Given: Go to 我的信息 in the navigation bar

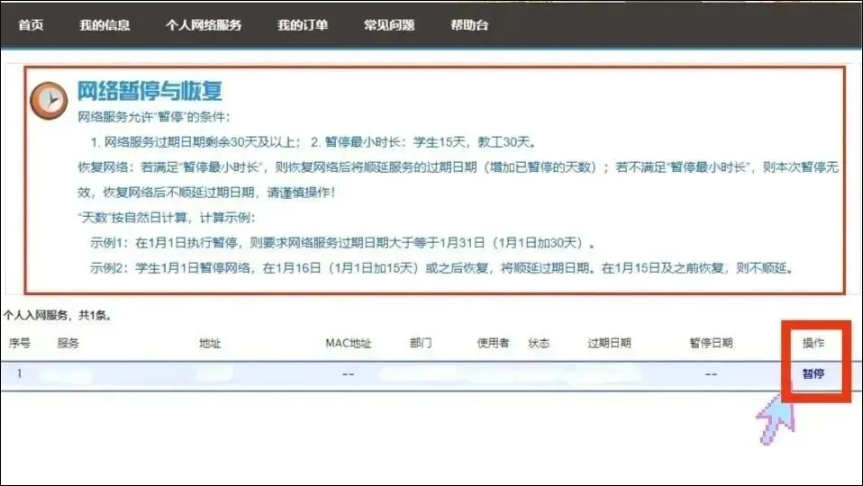Looking at the screenshot, I should pos(105,25).
